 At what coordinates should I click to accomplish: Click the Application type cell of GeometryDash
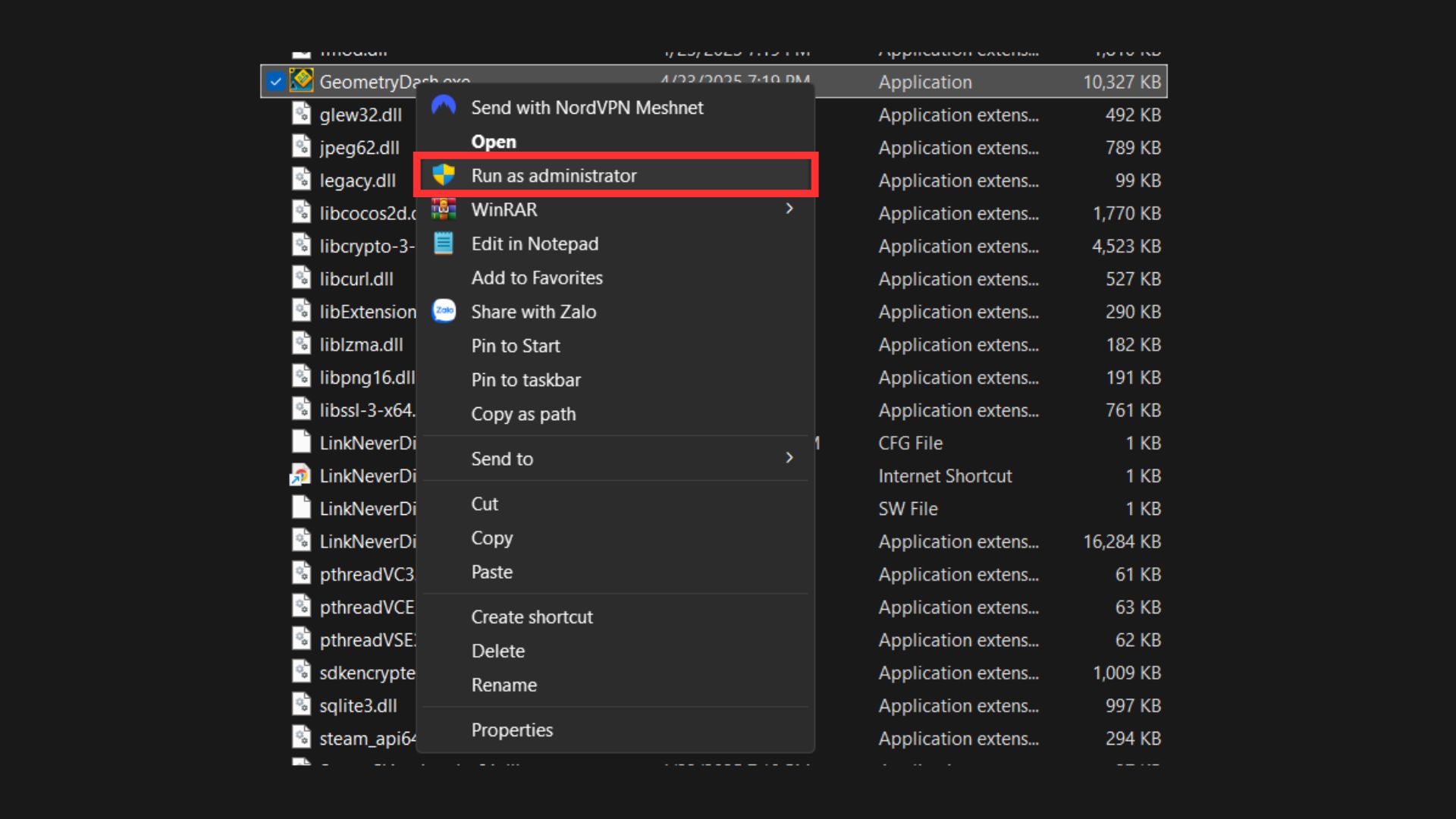(x=924, y=82)
